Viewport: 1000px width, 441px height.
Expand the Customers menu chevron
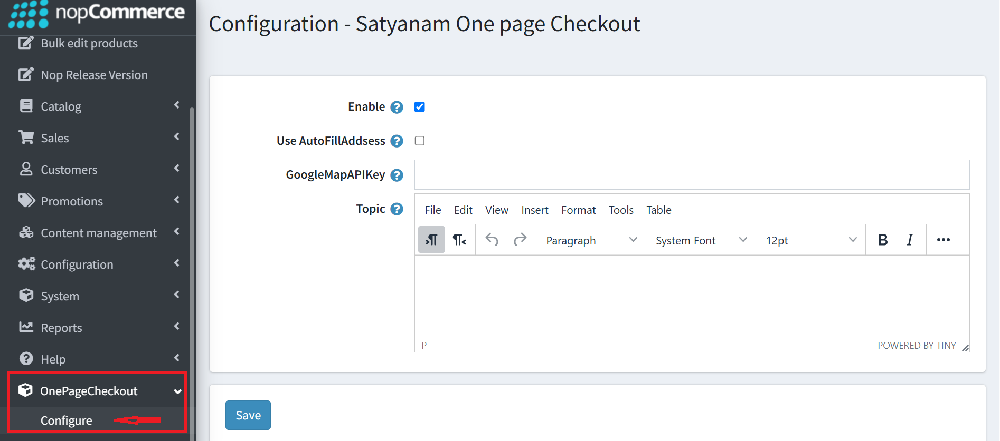(177, 168)
